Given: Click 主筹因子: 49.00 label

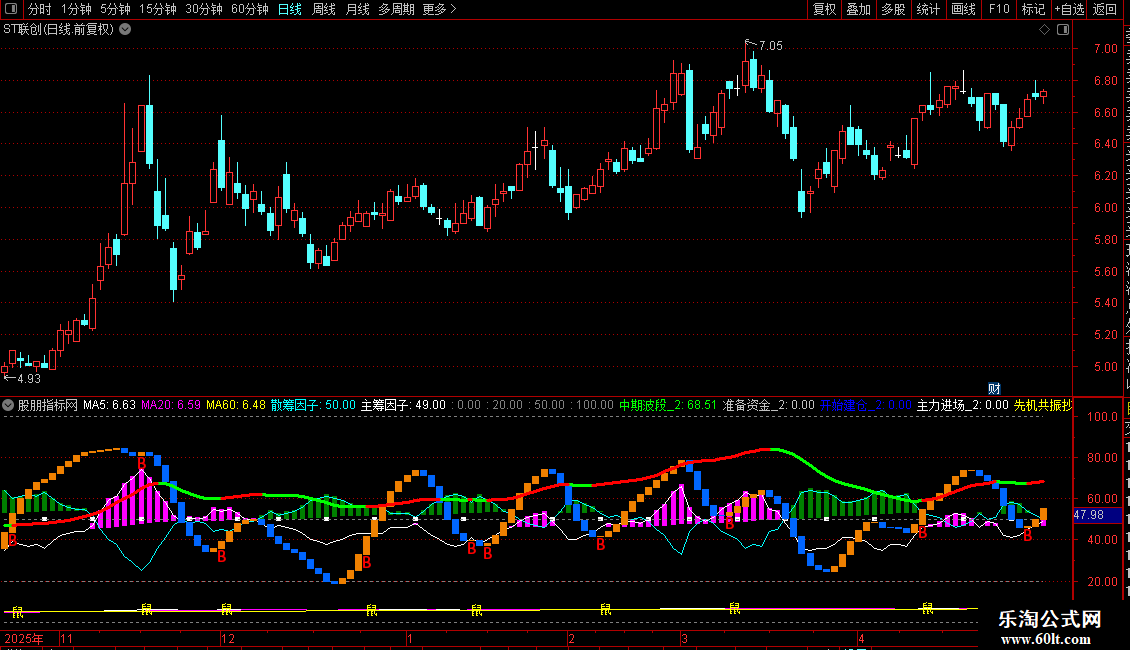Looking at the screenshot, I should pos(404,405).
